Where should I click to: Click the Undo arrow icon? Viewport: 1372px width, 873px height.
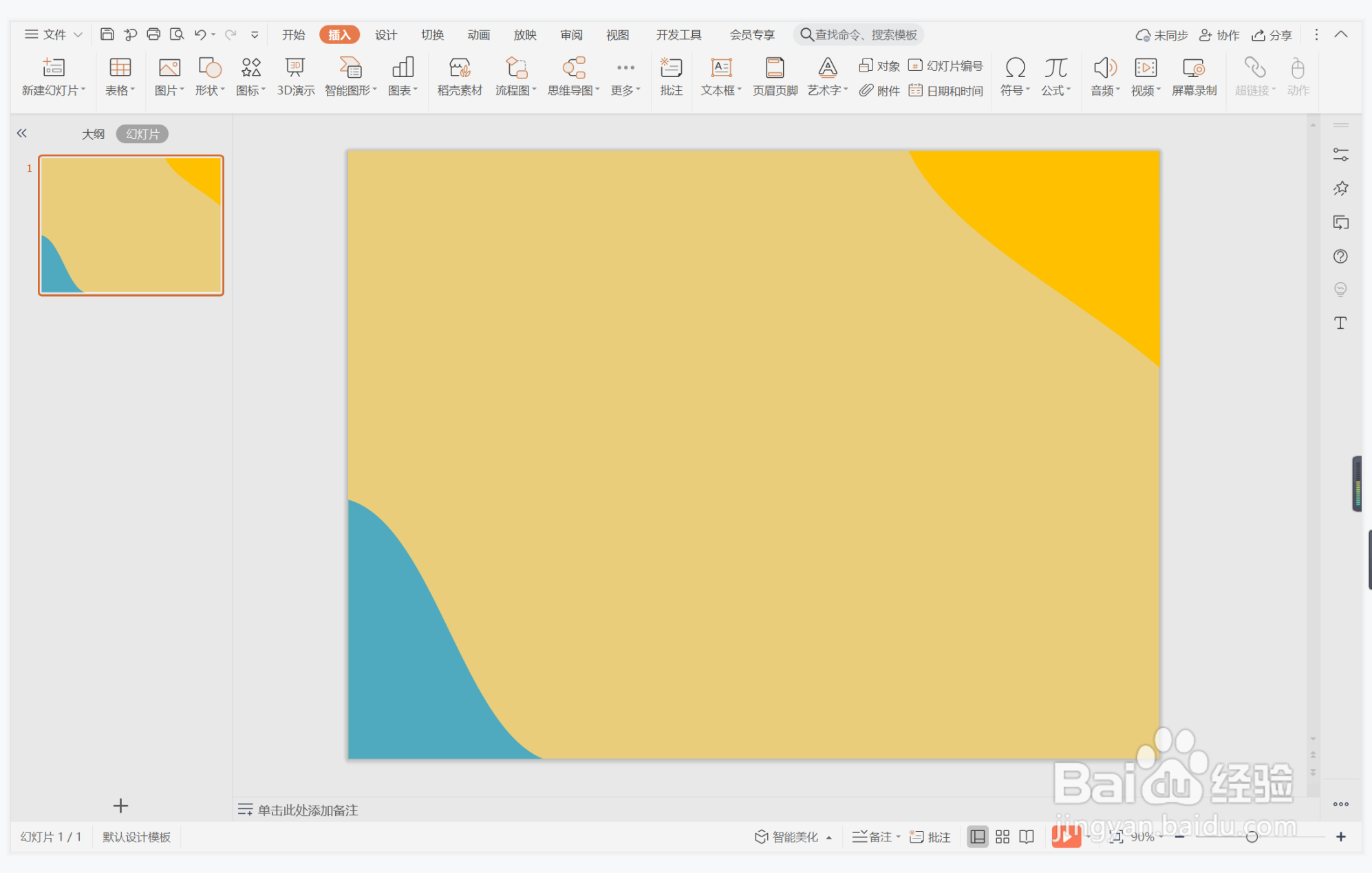click(200, 34)
